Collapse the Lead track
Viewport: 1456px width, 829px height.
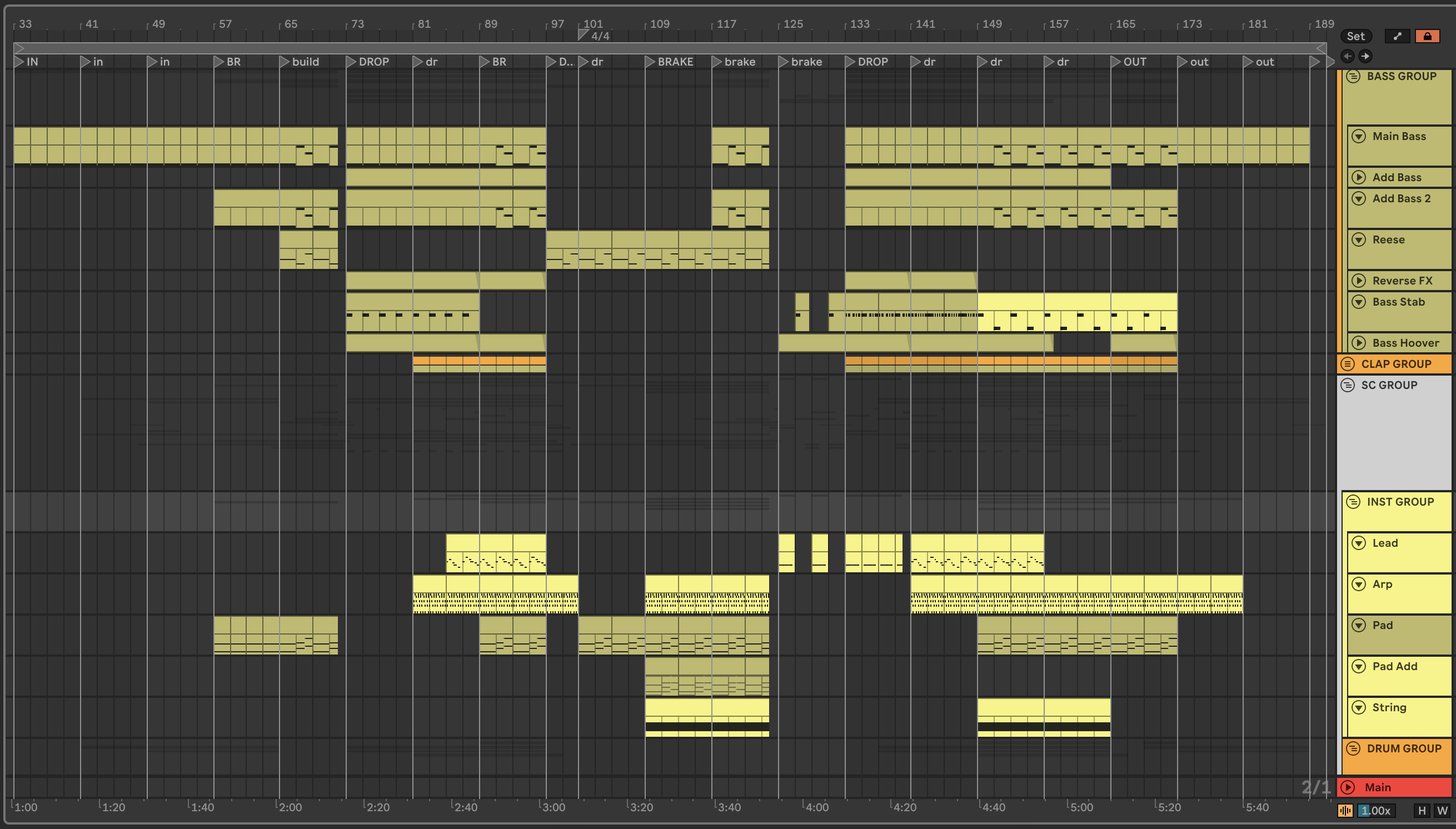coord(1359,543)
